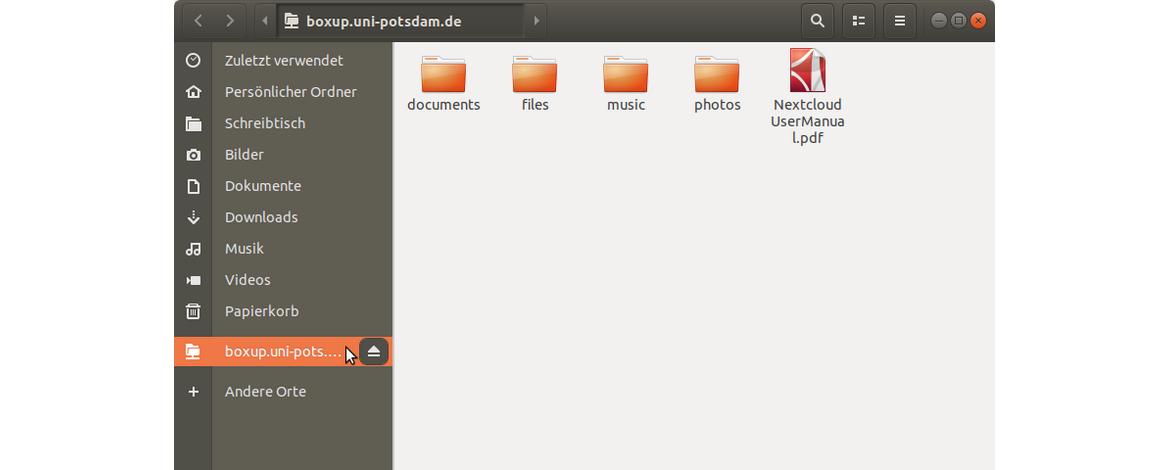Image resolution: width=1170 pixels, height=470 pixels.
Task: Open the hamburger menu button
Action: (900, 20)
